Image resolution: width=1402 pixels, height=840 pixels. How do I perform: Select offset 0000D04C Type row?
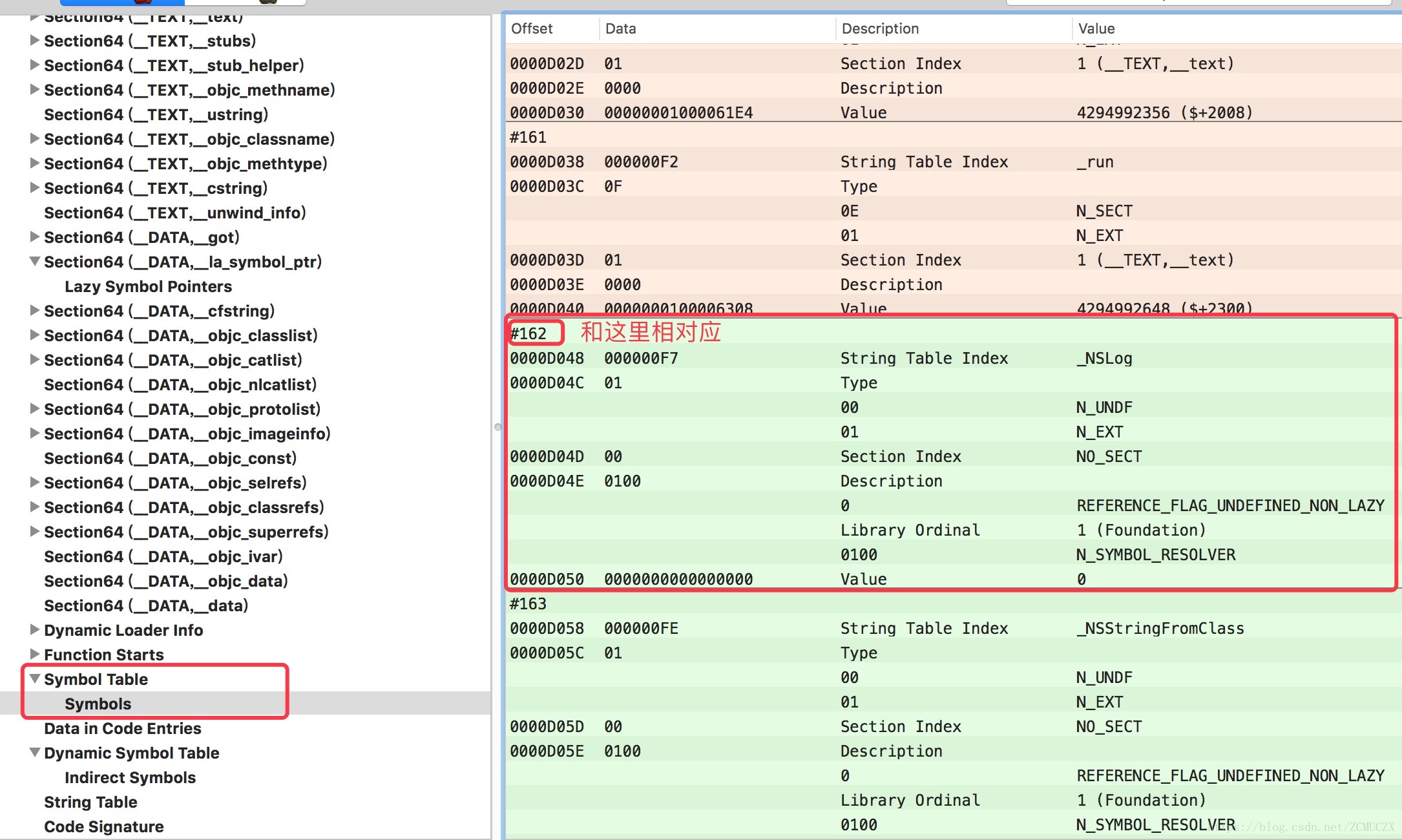pos(954,383)
